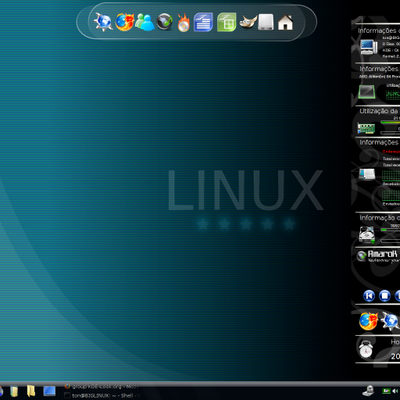This screenshot has height=400, width=400.
Task: Open Konqueror globe from the sidebar shortcuts
Action: pyautogui.click(x=390, y=321)
